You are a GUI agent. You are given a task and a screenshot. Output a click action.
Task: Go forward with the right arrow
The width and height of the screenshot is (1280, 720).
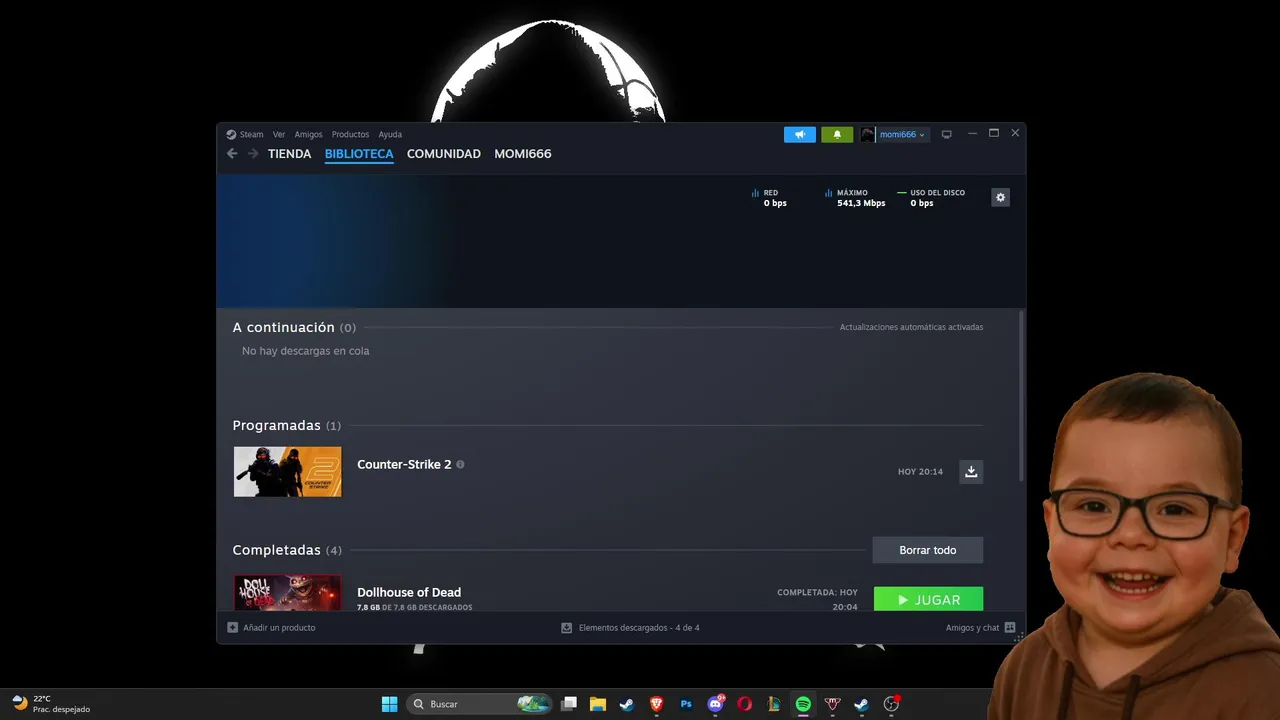253,154
